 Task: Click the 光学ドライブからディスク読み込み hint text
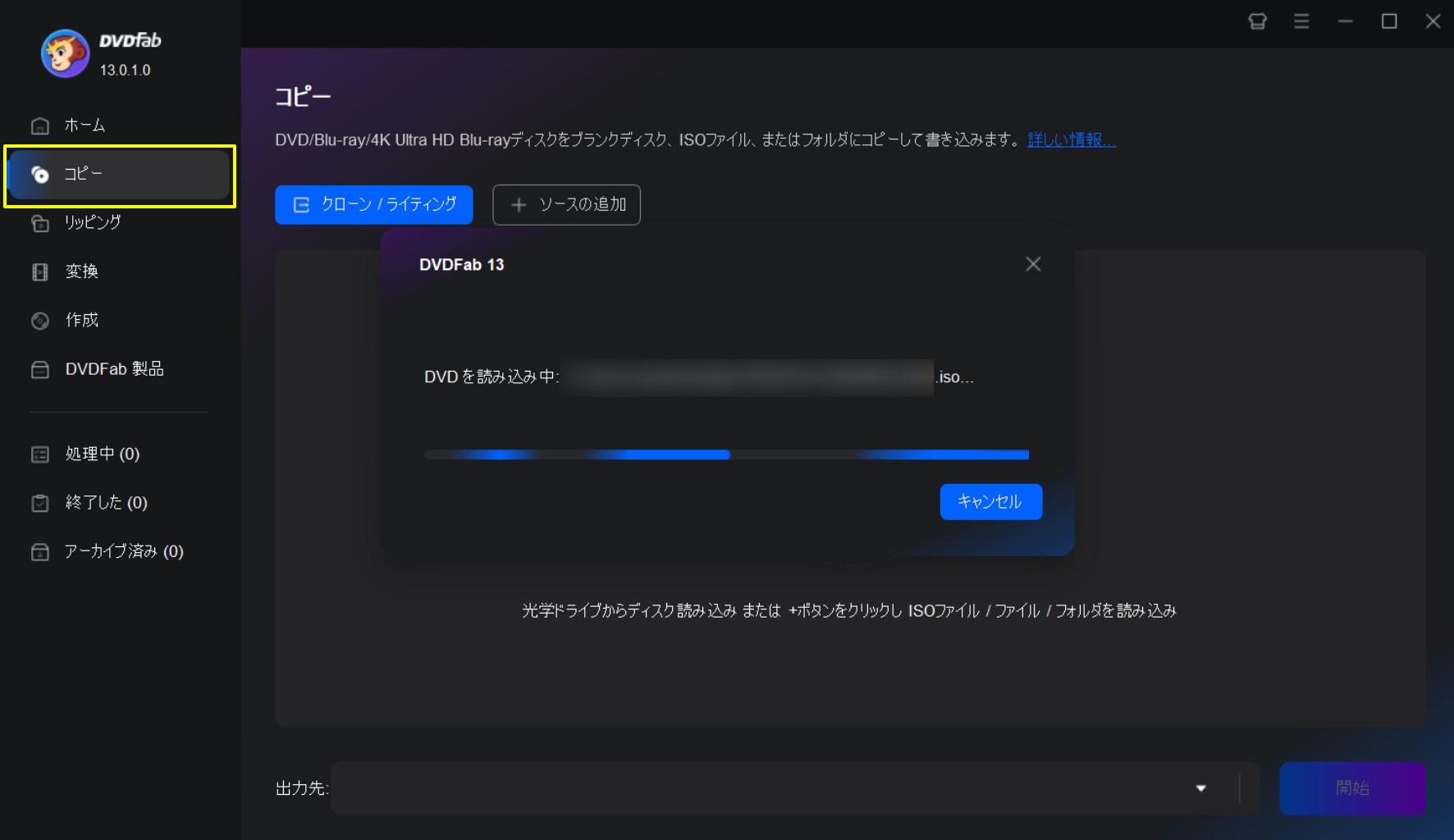click(849, 610)
